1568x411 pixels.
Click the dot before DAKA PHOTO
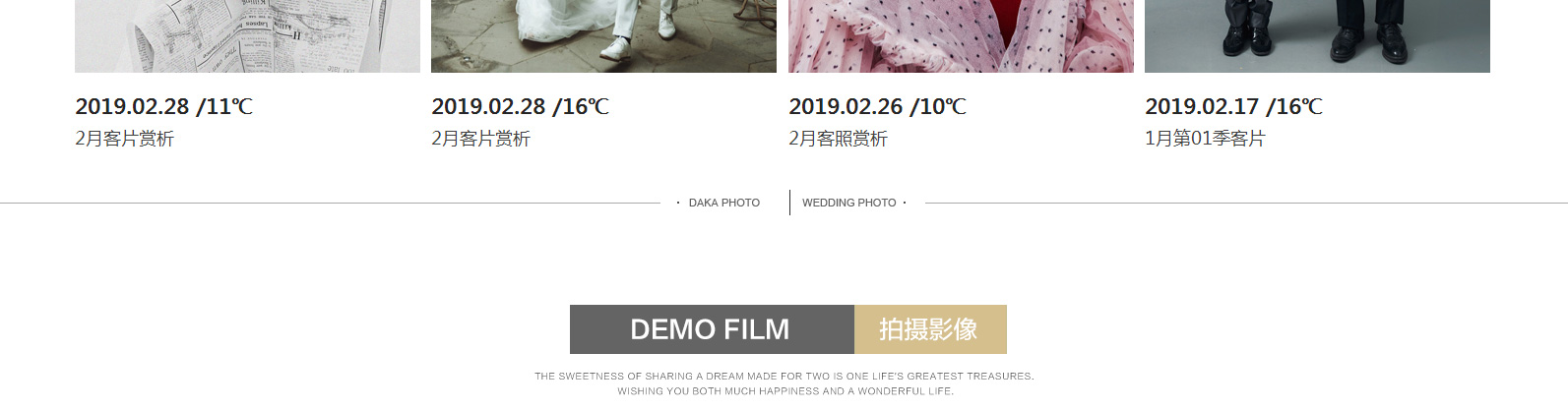(x=678, y=203)
